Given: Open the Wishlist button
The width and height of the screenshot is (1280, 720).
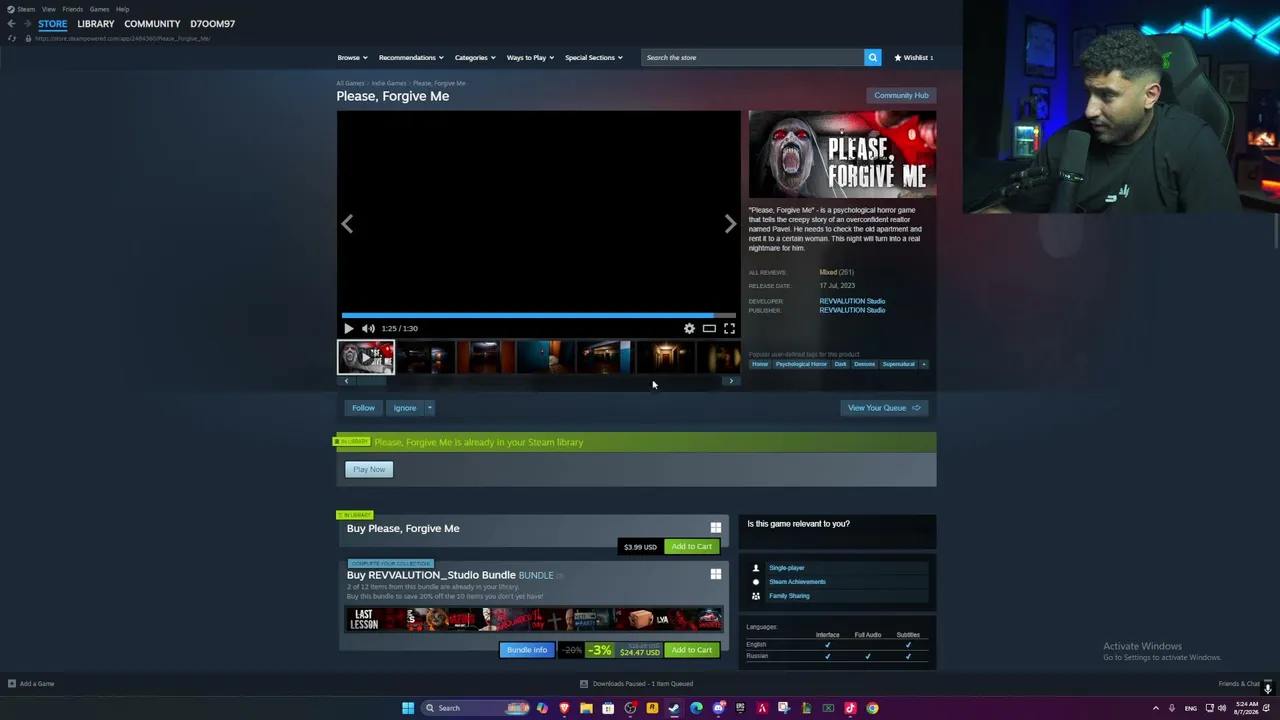Looking at the screenshot, I should pos(914,57).
